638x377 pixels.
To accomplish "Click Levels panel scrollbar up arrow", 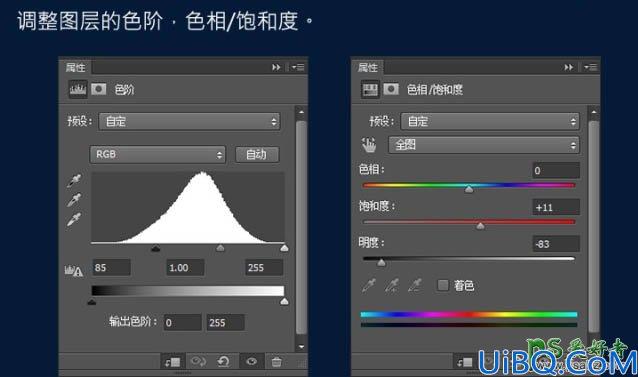I will pos(301,112).
